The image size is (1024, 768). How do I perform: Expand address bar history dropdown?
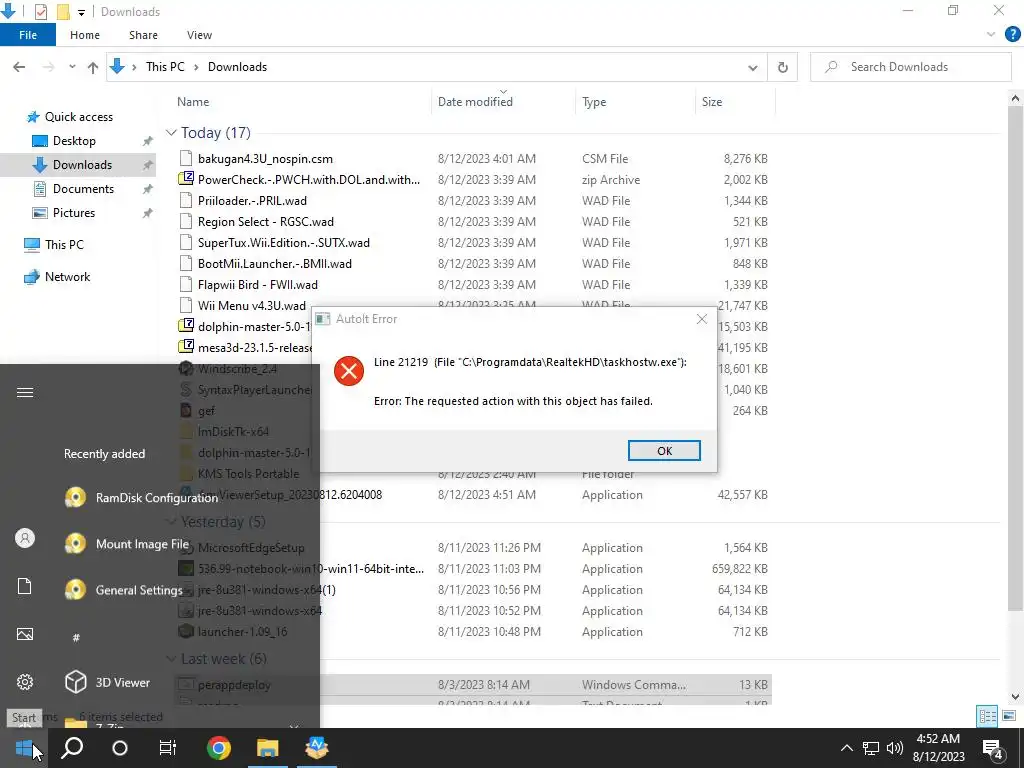point(752,67)
